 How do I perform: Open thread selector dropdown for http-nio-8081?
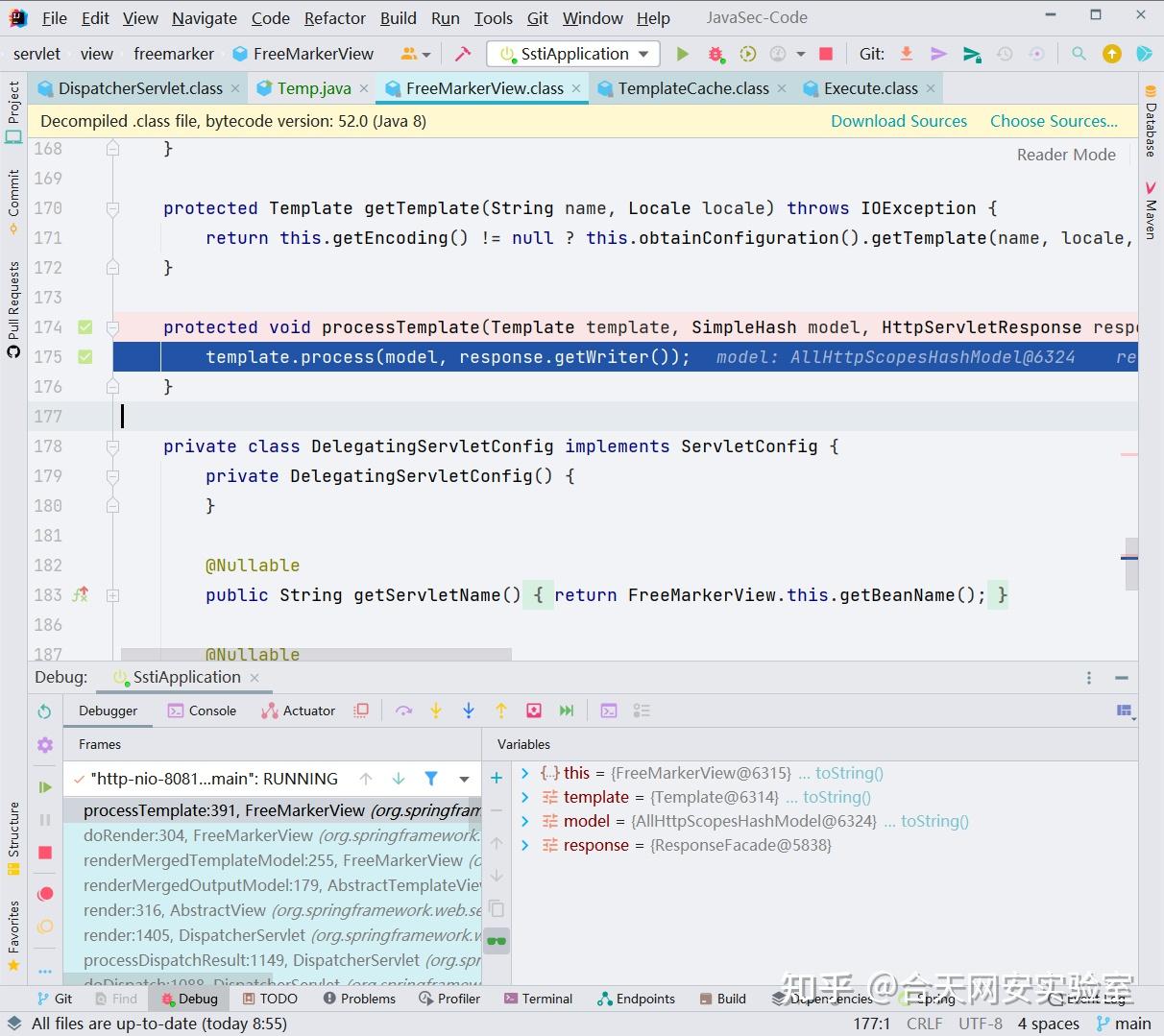pyautogui.click(x=465, y=779)
